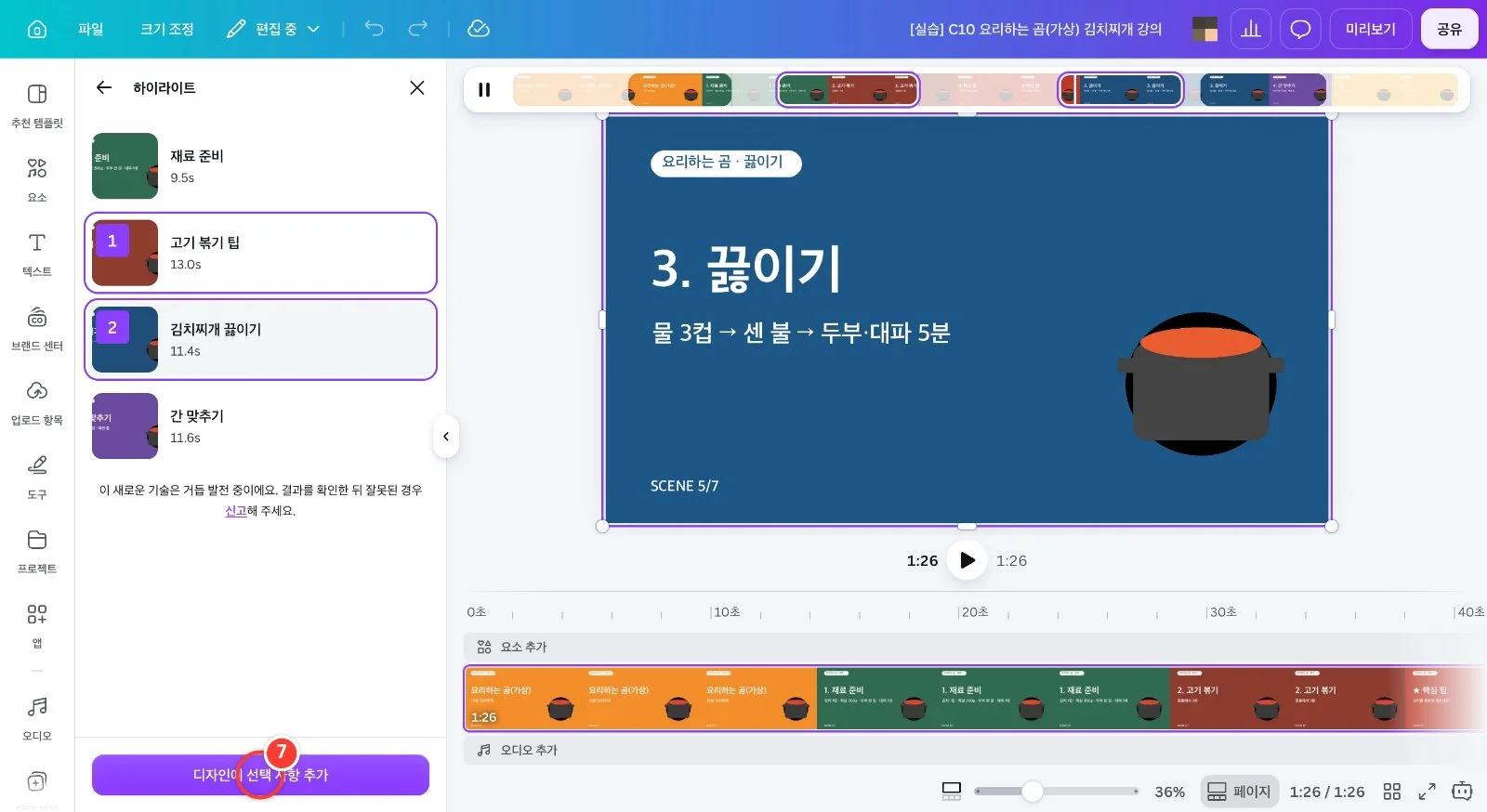The image size is (1487, 812).
Task: Play the video from the canvas control
Action: (x=967, y=560)
